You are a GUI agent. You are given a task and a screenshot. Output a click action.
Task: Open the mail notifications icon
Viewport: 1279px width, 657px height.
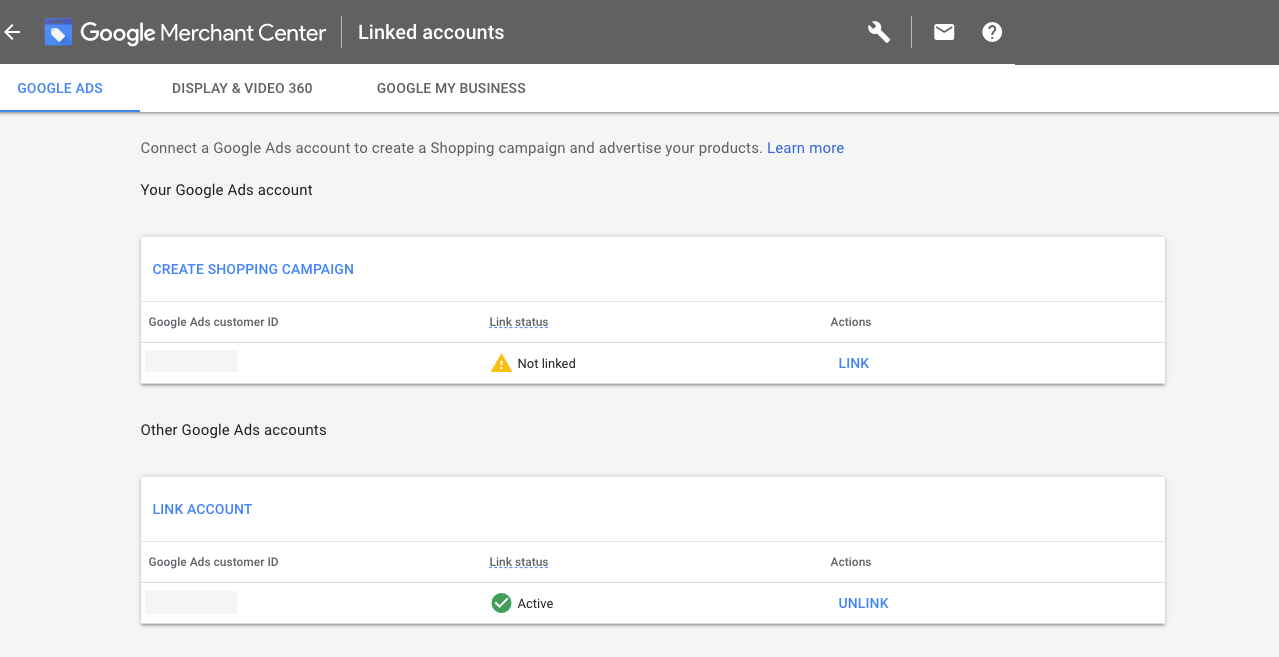click(x=944, y=32)
